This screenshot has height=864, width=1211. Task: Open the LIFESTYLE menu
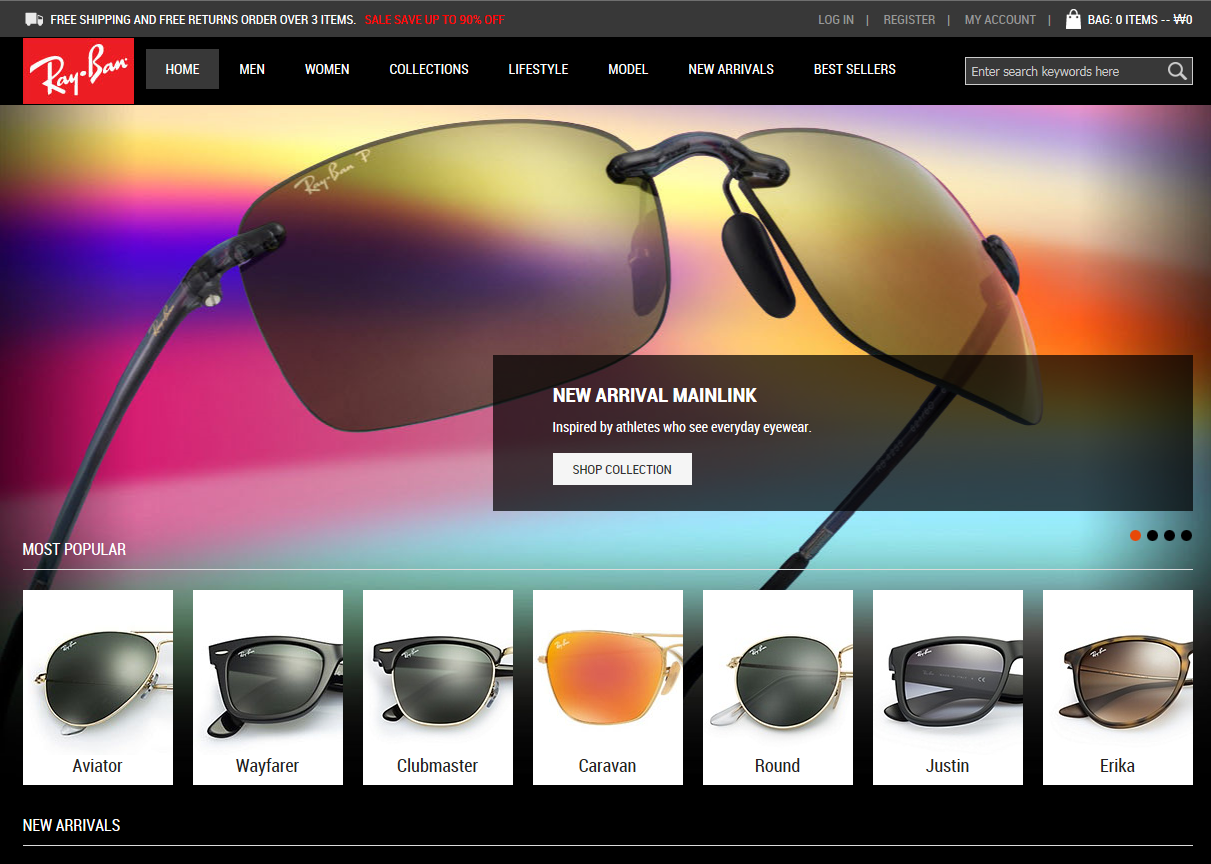(x=538, y=69)
